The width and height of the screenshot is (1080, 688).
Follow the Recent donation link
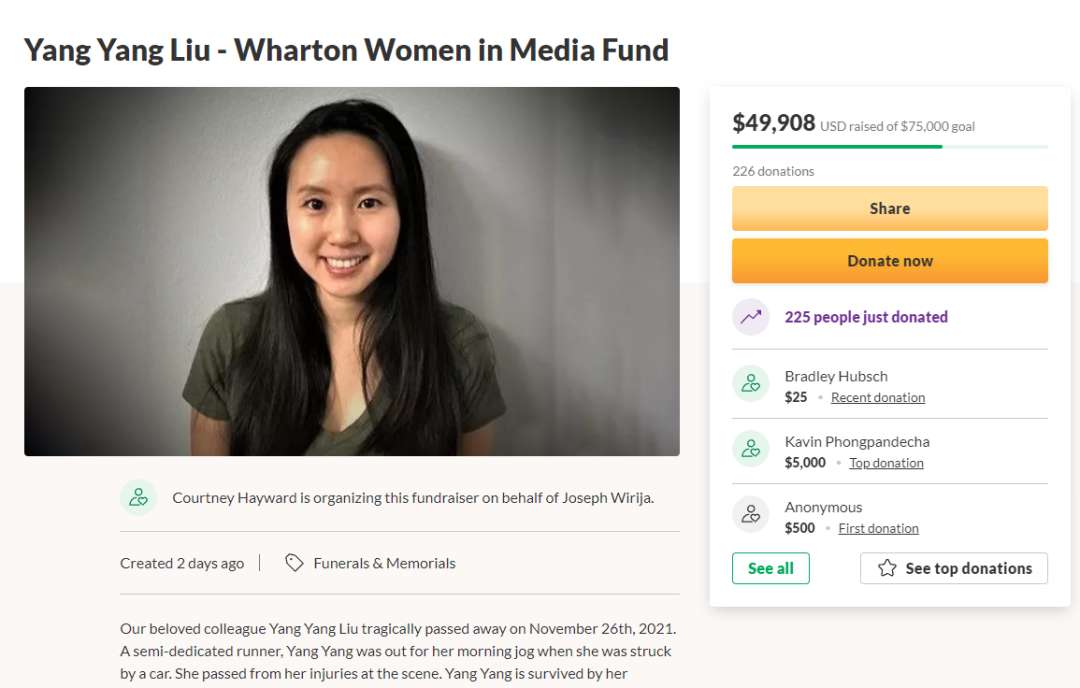click(877, 397)
